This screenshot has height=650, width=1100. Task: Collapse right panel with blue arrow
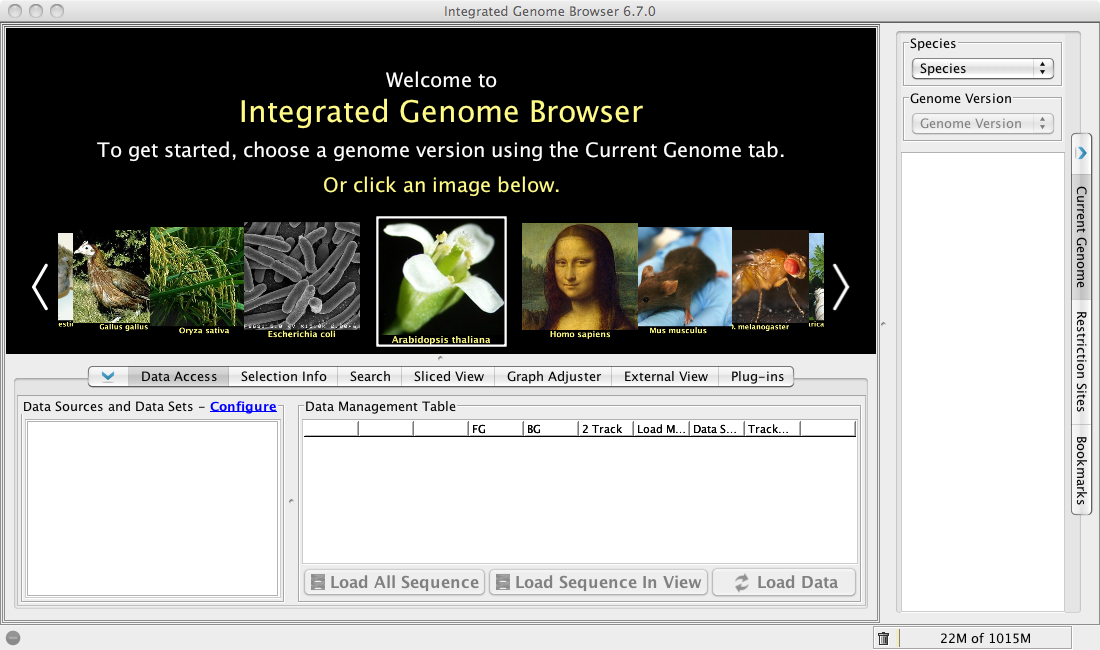click(x=1082, y=152)
